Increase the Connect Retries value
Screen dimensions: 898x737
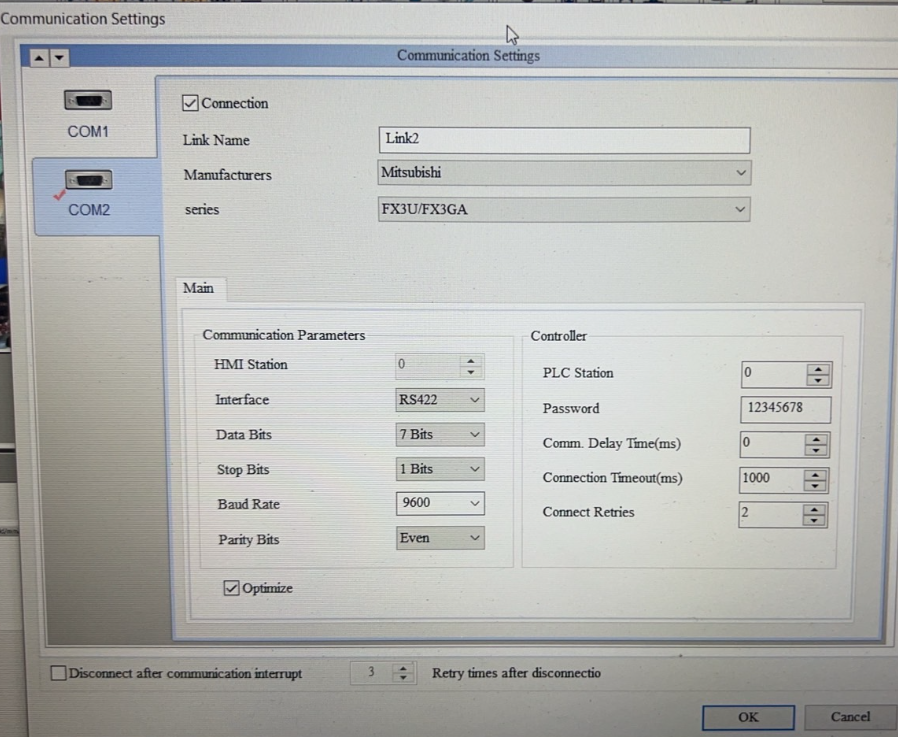pyautogui.click(x=814, y=509)
